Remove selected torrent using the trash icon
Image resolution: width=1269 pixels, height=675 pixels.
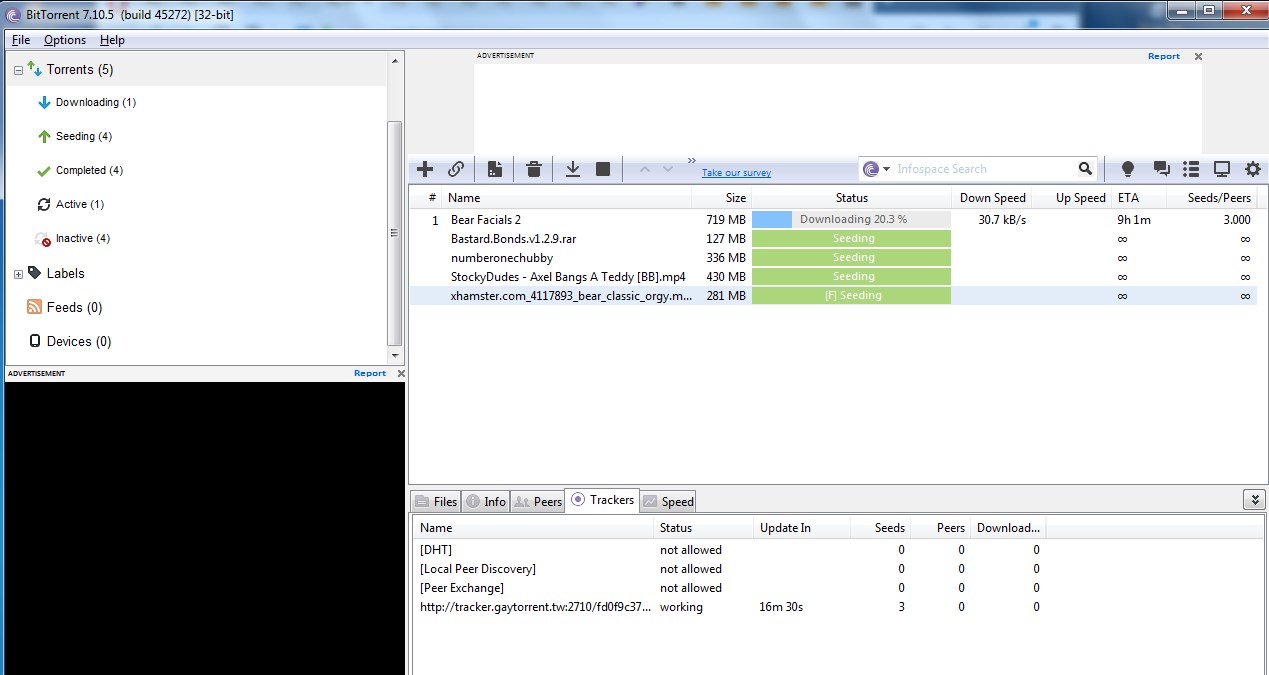533,169
